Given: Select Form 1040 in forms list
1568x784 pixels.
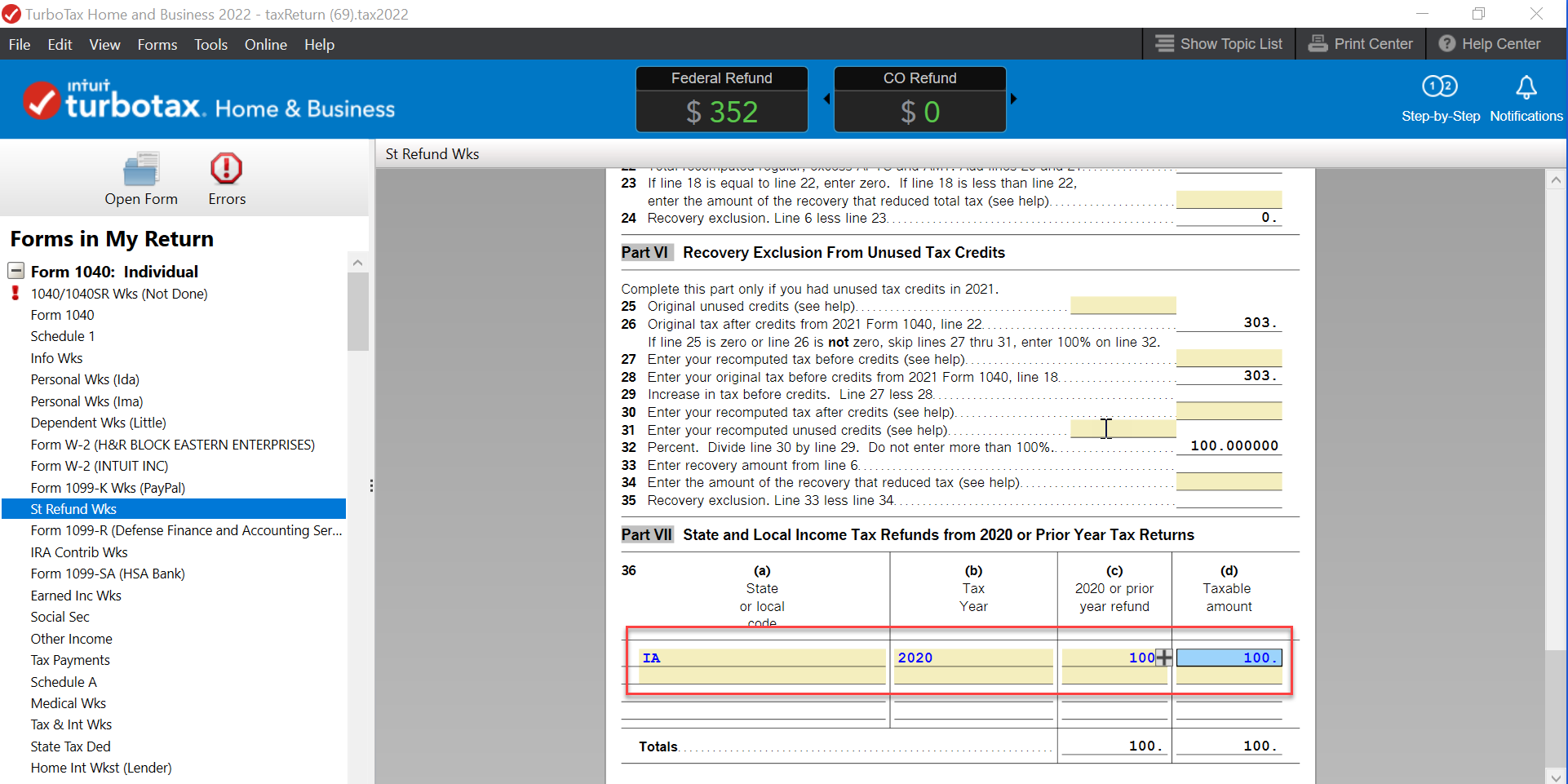Looking at the screenshot, I should 62,315.
